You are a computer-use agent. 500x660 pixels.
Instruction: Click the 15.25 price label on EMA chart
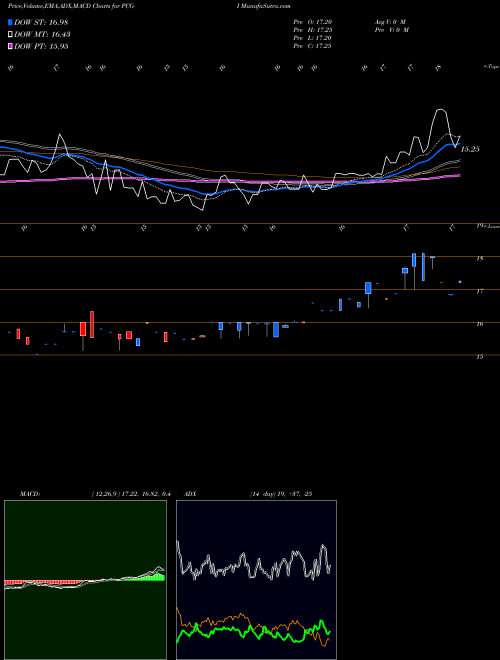(x=470, y=149)
